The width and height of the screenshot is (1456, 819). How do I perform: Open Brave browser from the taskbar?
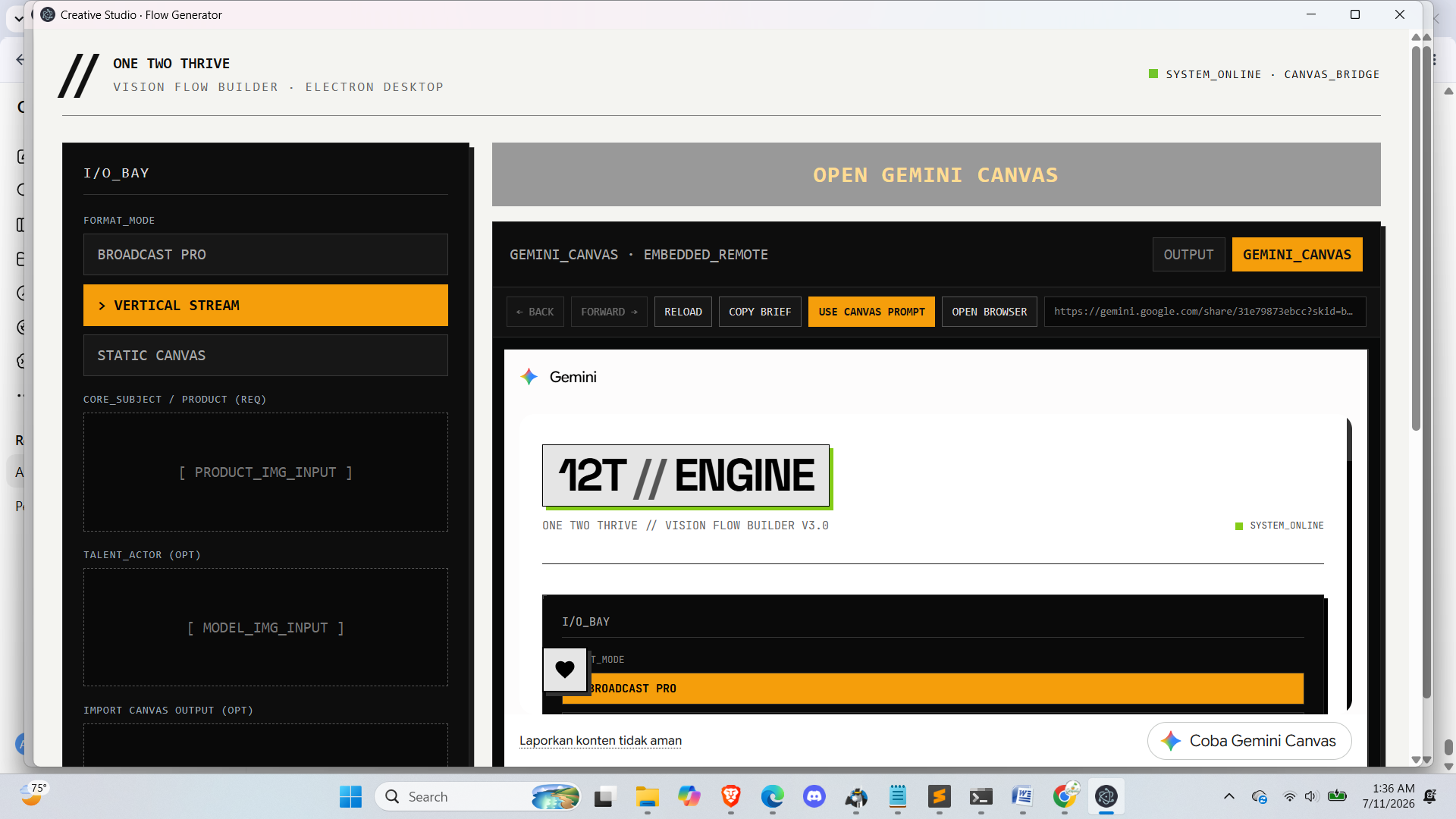(730, 796)
